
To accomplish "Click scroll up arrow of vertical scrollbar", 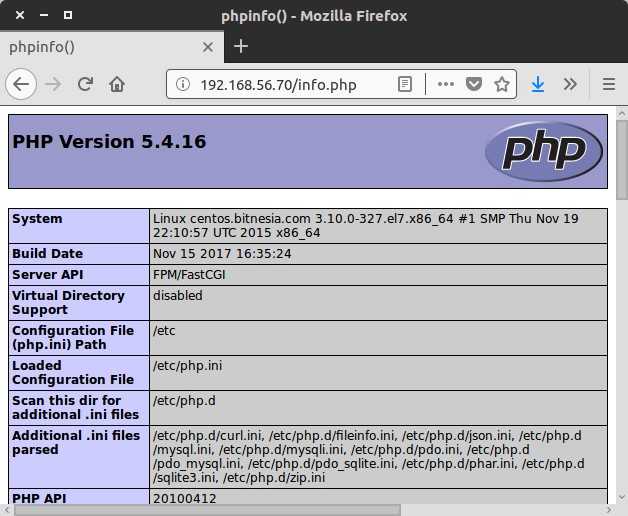I will 622,112.
